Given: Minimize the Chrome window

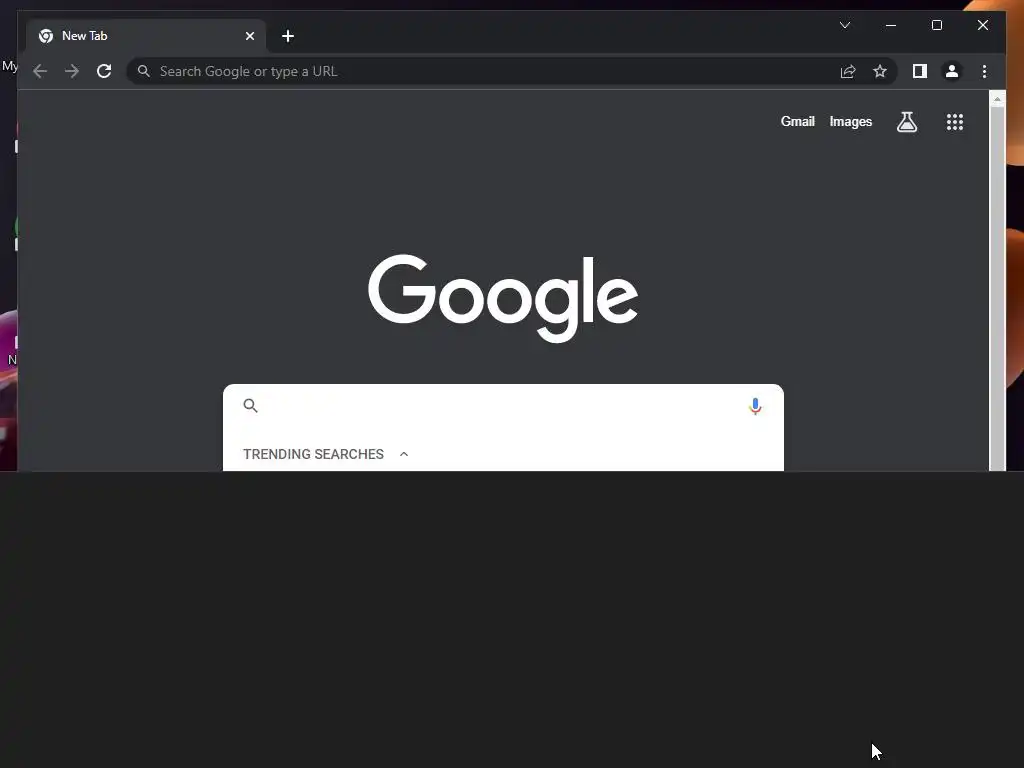Looking at the screenshot, I should click(x=891, y=25).
